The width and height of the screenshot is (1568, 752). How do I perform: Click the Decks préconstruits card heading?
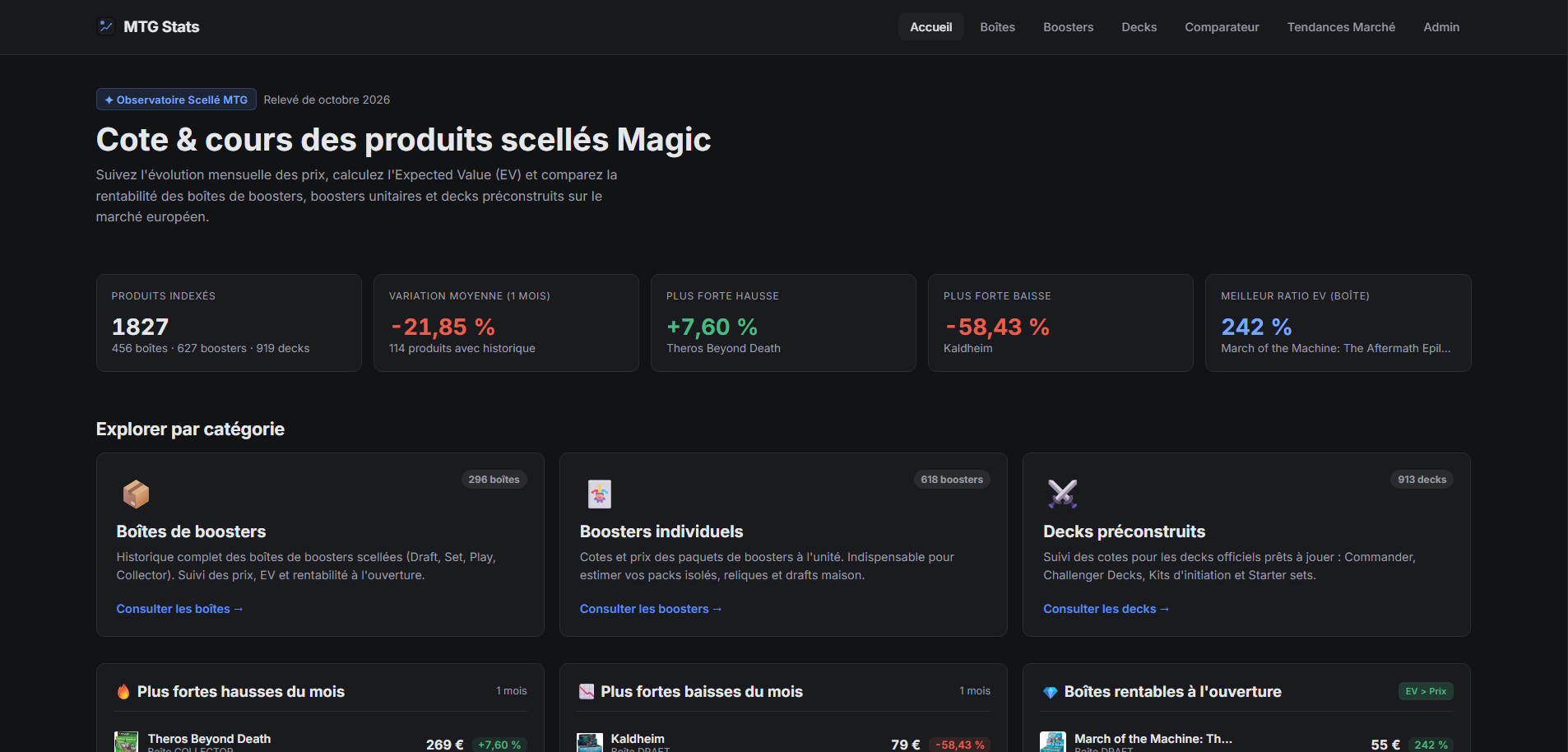pyautogui.click(x=1124, y=532)
